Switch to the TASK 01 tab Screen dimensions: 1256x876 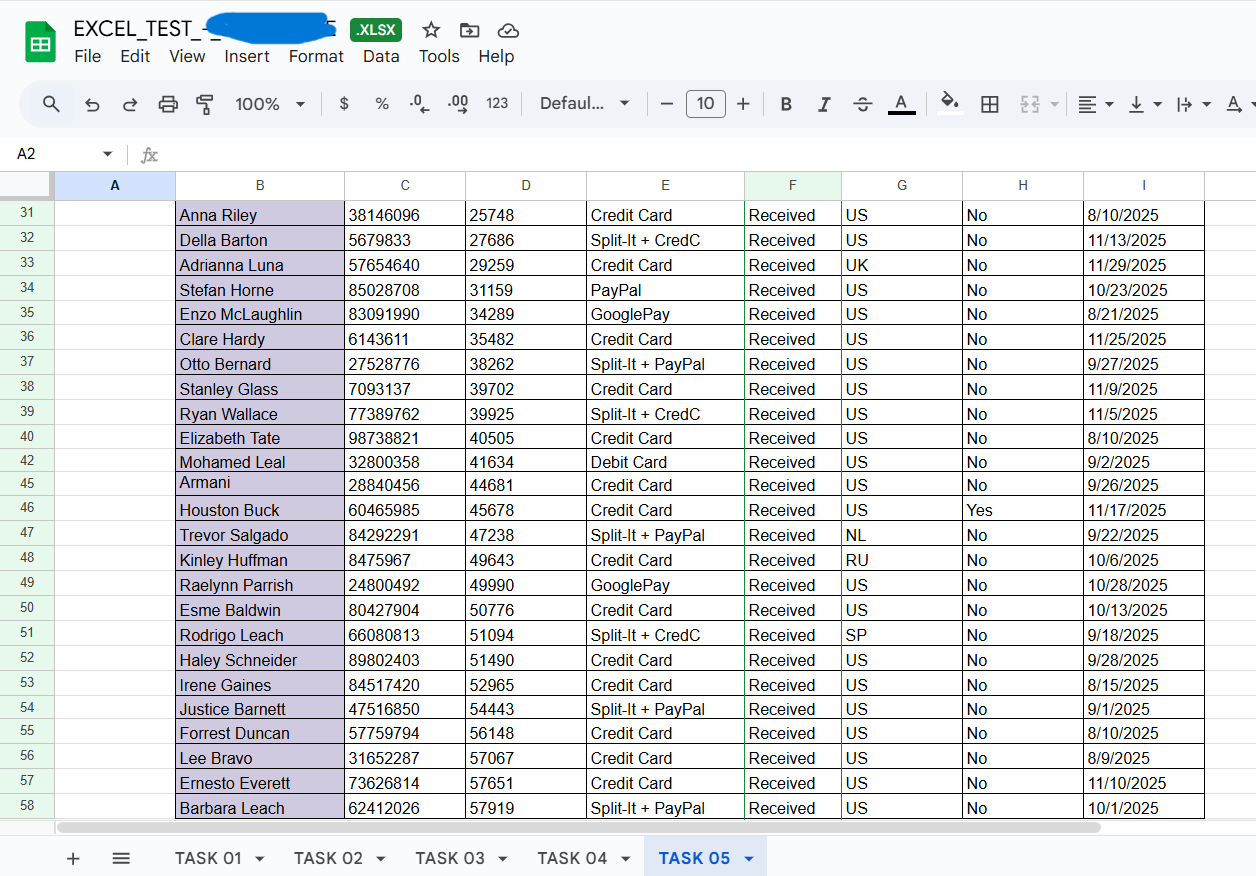[219, 858]
